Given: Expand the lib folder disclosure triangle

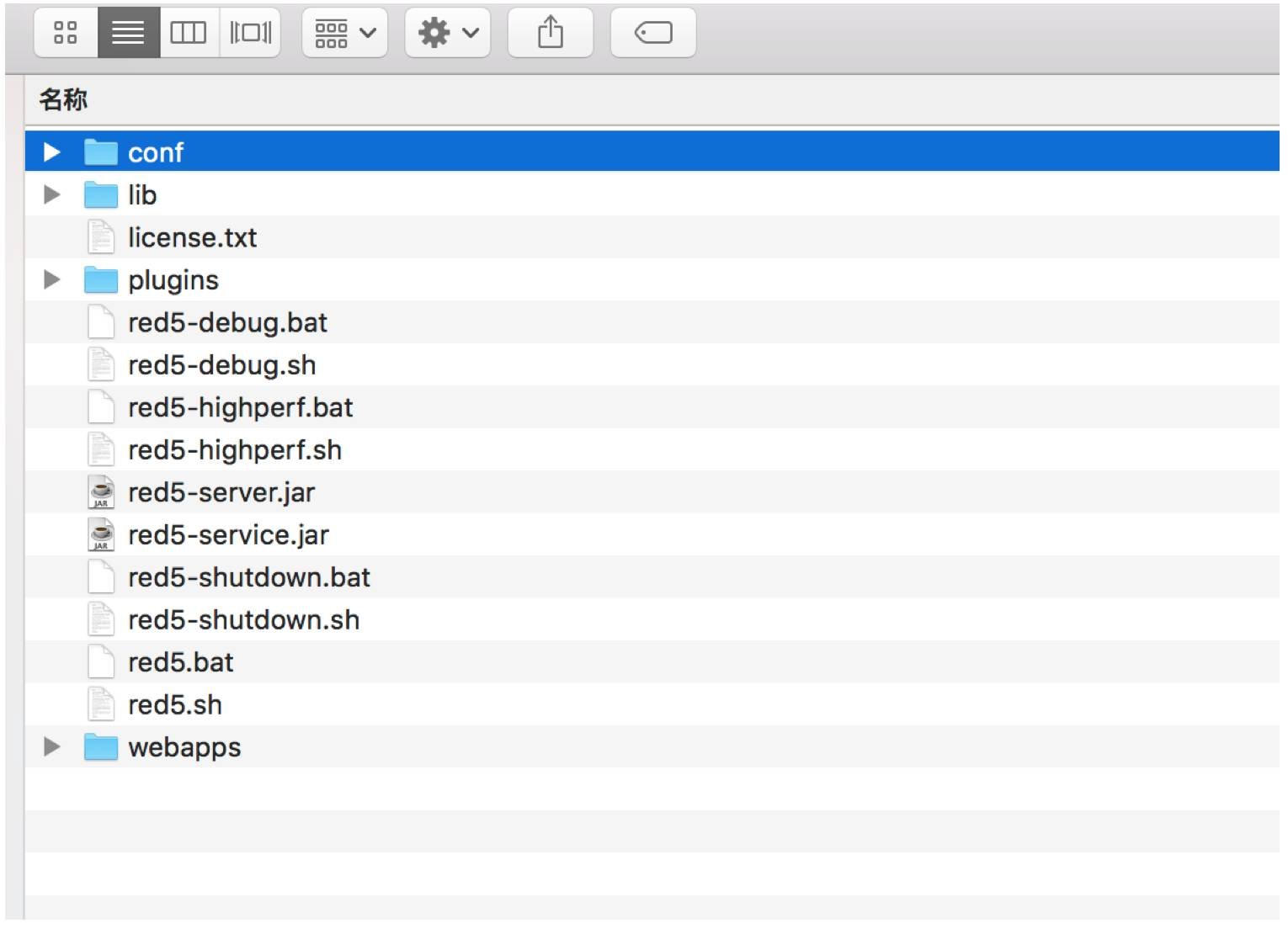Looking at the screenshot, I should pyautogui.click(x=52, y=194).
